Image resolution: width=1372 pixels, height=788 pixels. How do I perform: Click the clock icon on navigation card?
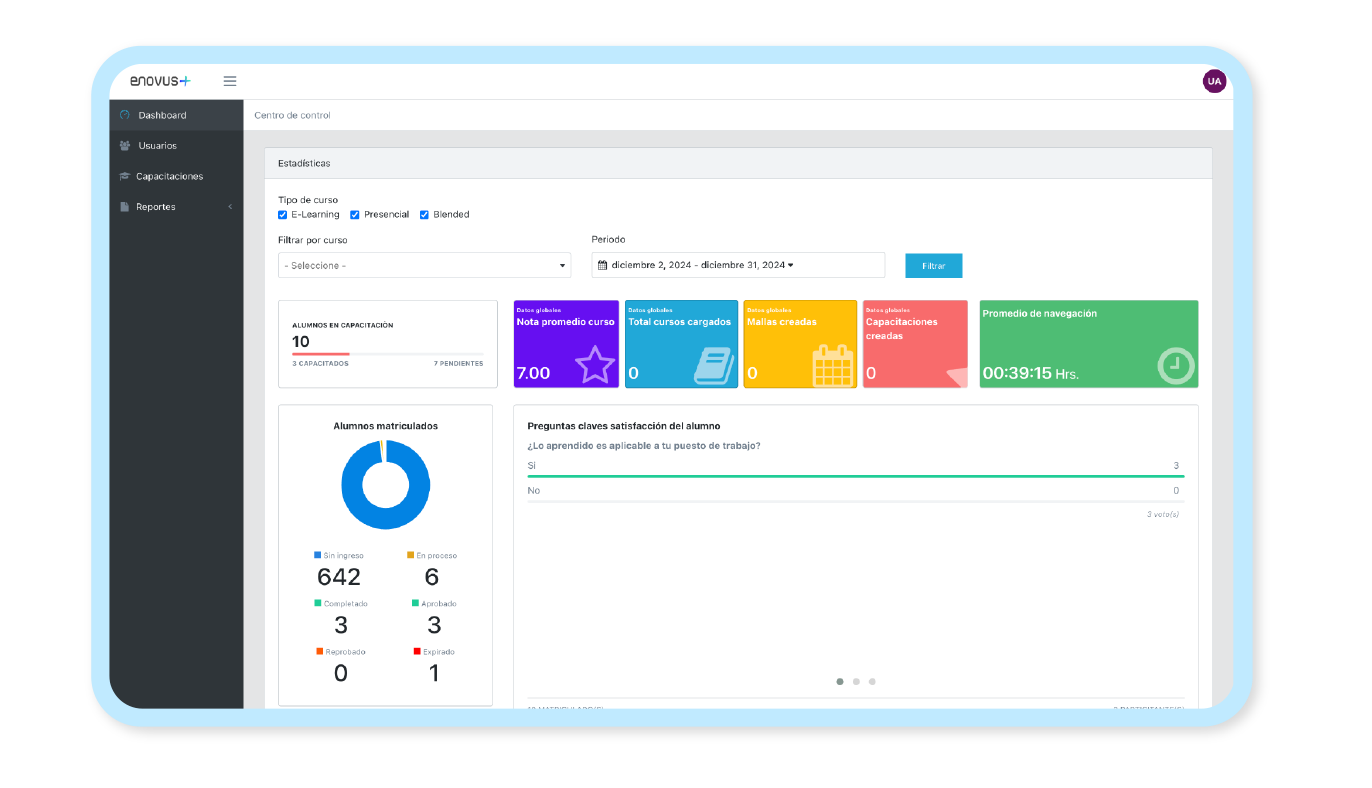pyautogui.click(x=1175, y=366)
